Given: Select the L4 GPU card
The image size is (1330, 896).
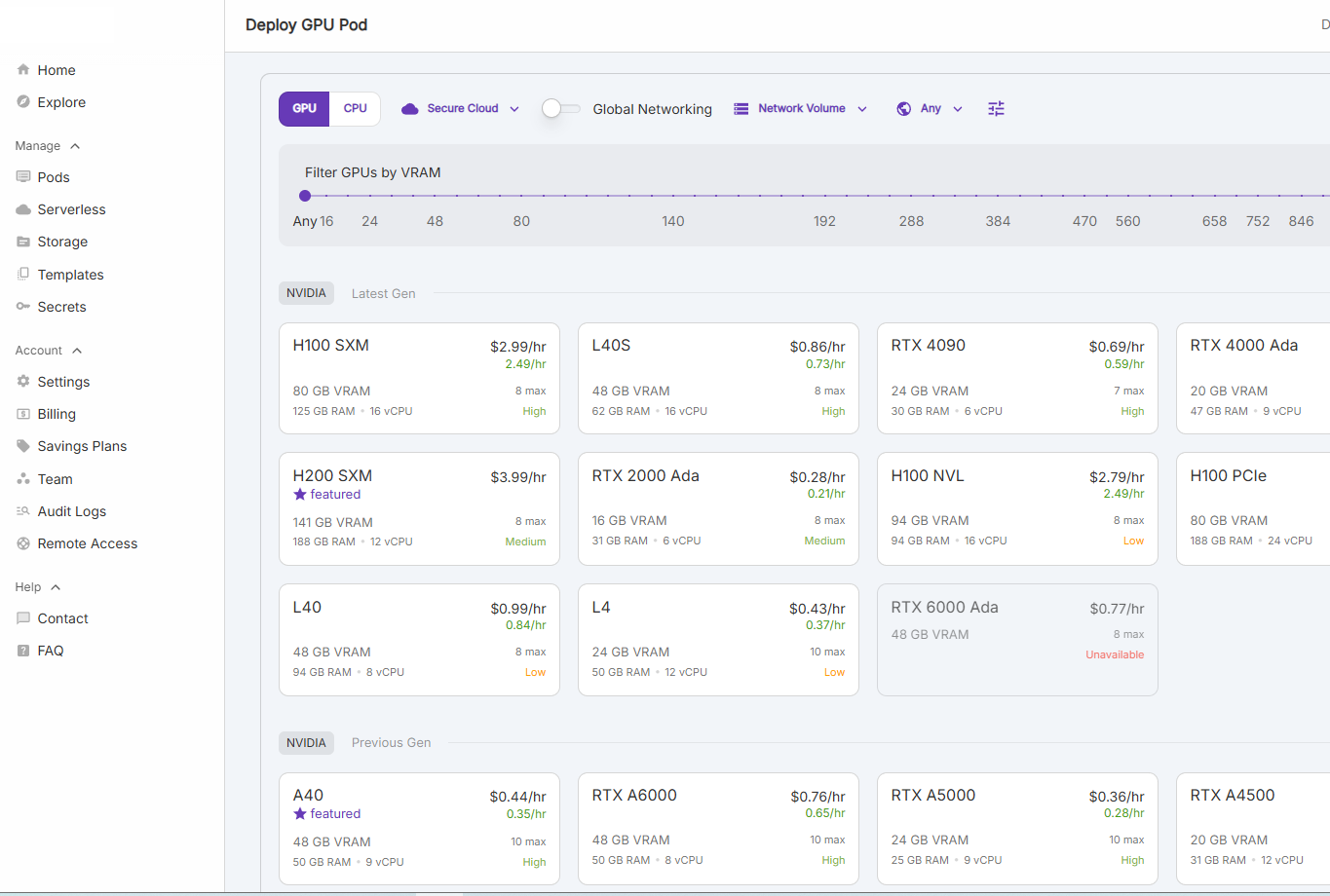Looking at the screenshot, I should [x=718, y=640].
